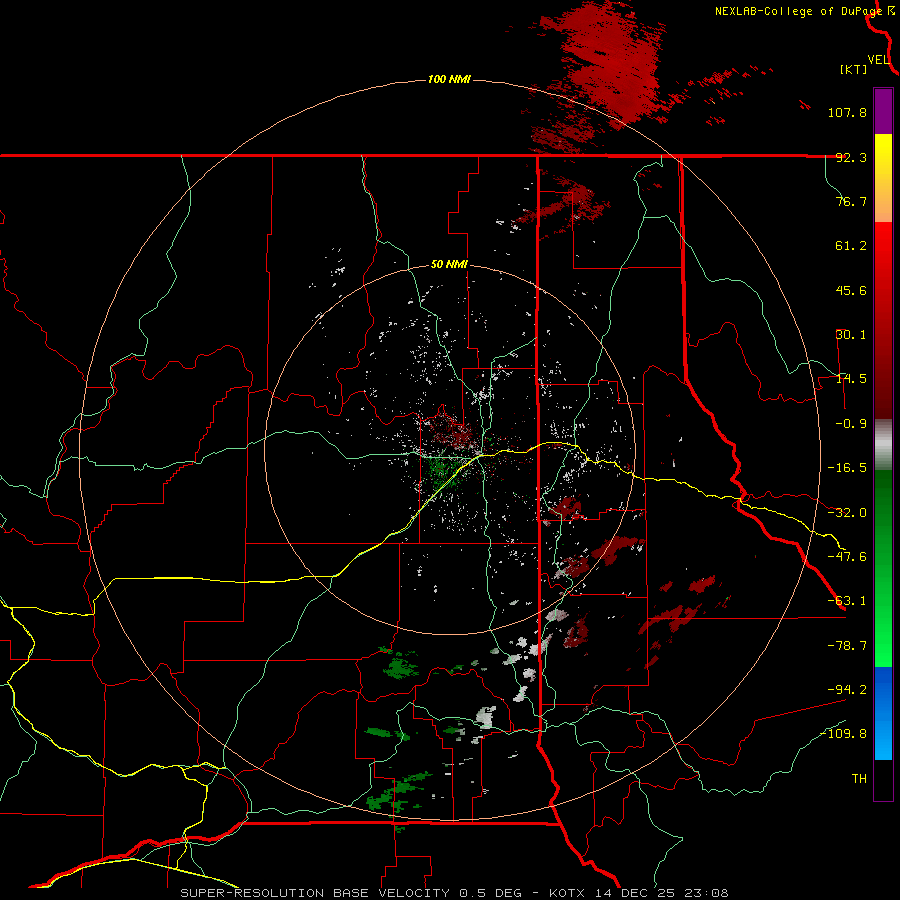The image size is (900, 900).
Task: Click the Super-Resolution Base Velocity caption
Action: pos(455,893)
